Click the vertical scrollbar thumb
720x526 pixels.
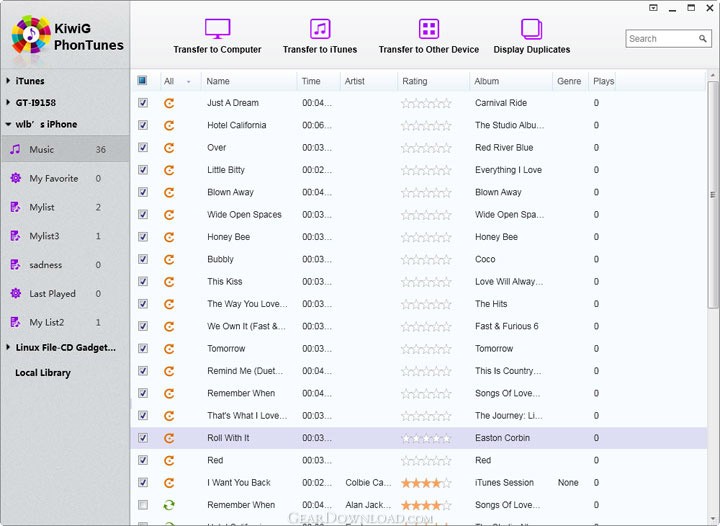pyautogui.click(x=712, y=195)
